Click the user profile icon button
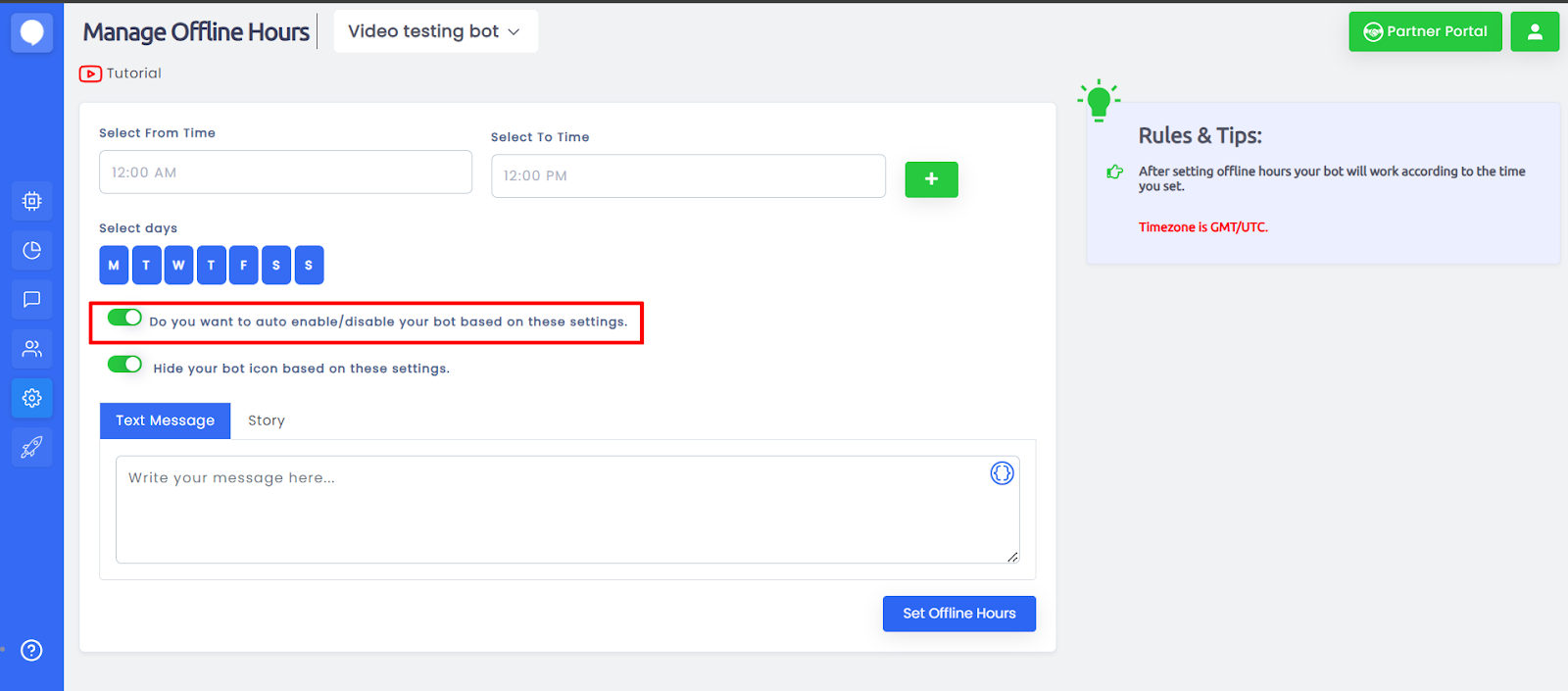This screenshot has width=1568, height=691. pyautogui.click(x=1534, y=31)
